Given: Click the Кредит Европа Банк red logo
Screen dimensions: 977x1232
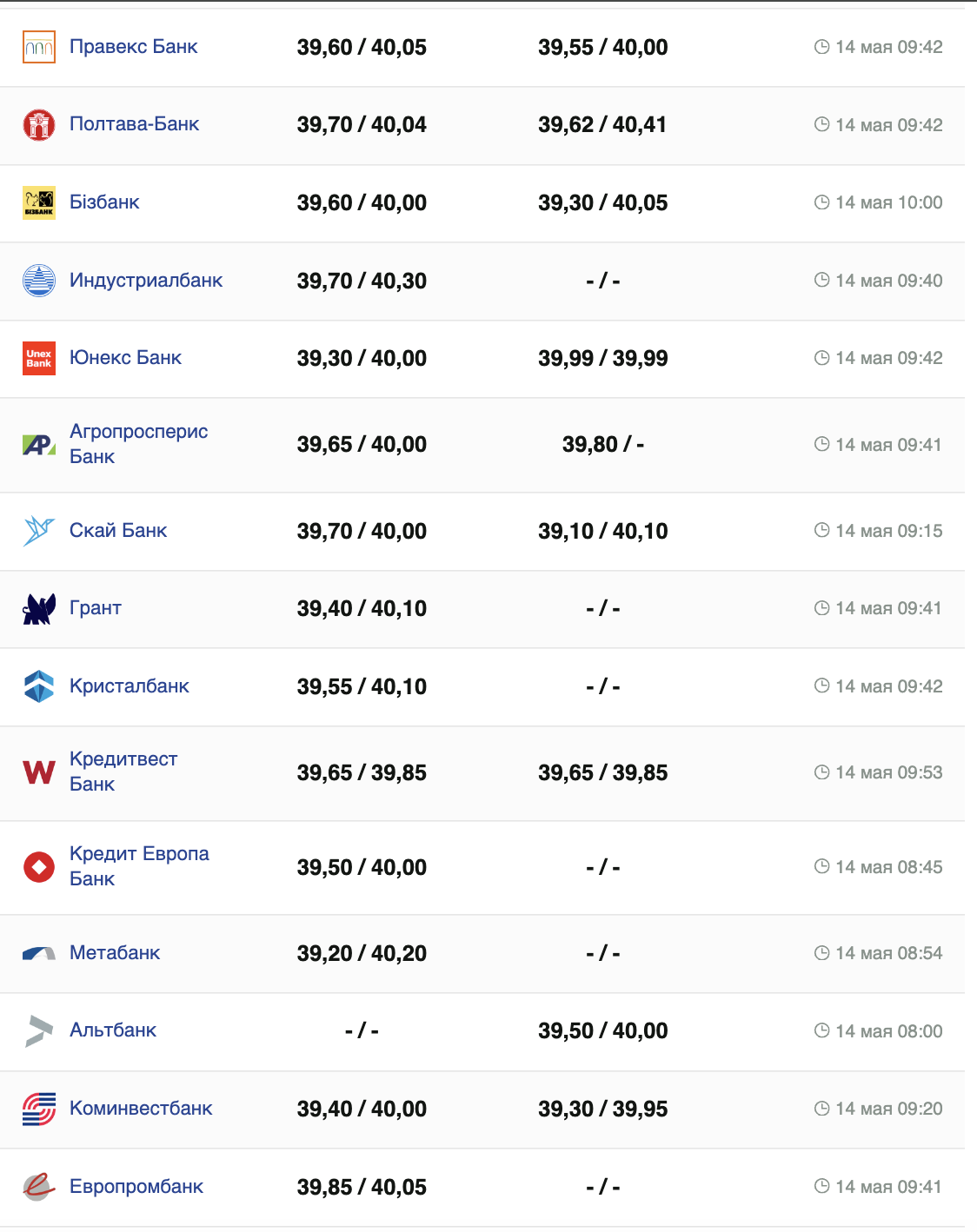Looking at the screenshot, I should tap(39, 867).
